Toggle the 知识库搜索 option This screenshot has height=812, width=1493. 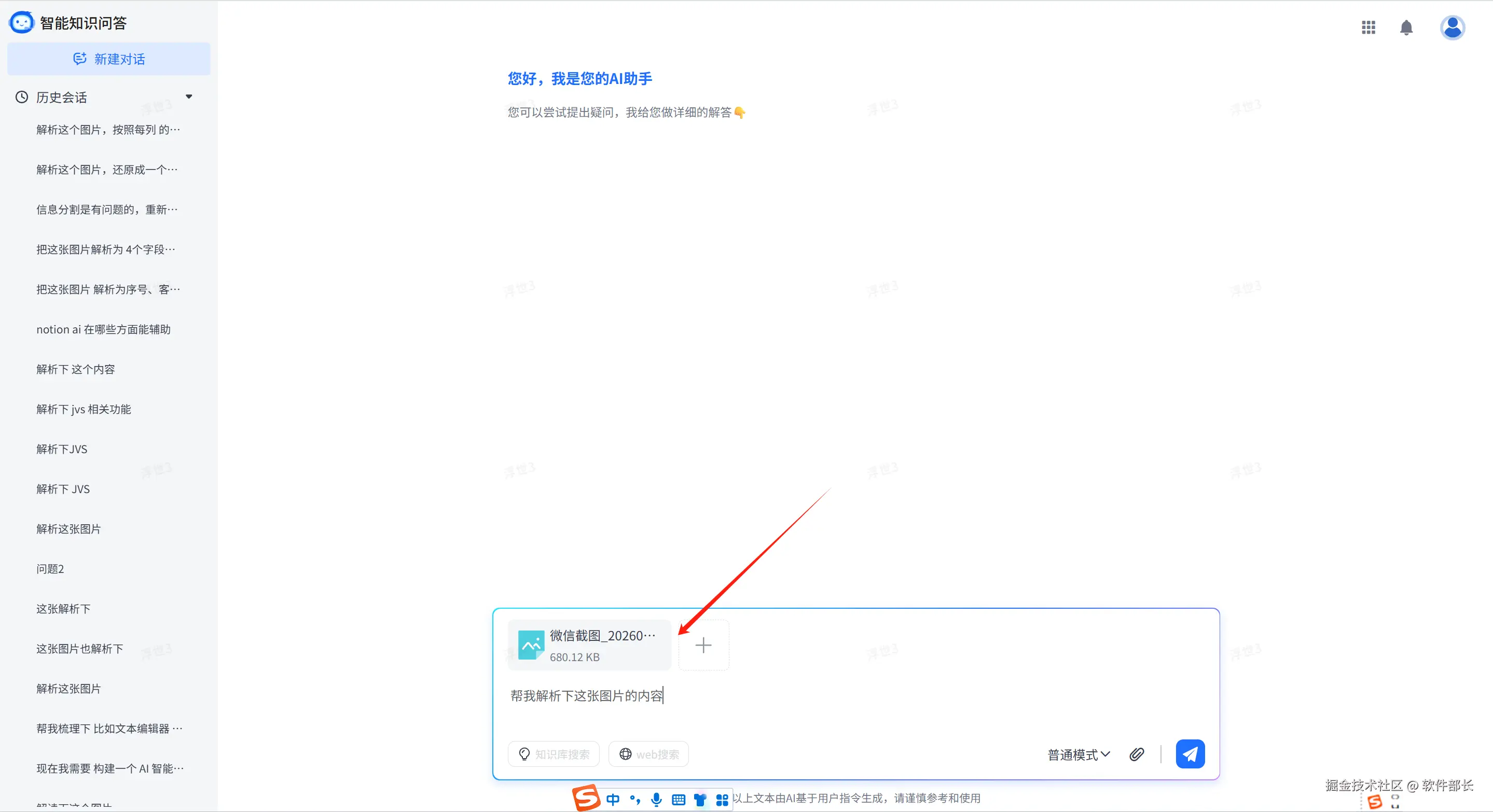[x=554, y=754]
